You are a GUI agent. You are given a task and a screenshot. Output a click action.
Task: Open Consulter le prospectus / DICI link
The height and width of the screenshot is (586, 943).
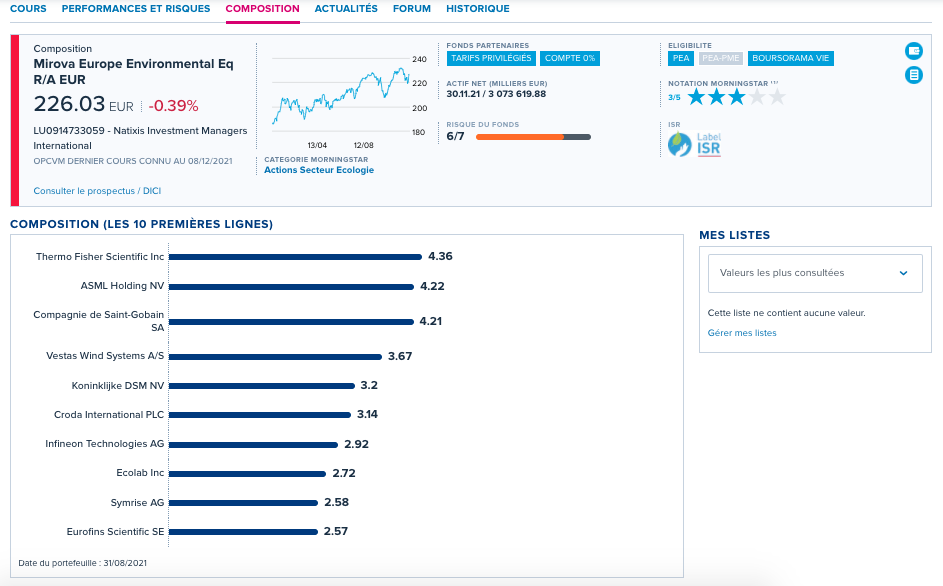(97, 191)
